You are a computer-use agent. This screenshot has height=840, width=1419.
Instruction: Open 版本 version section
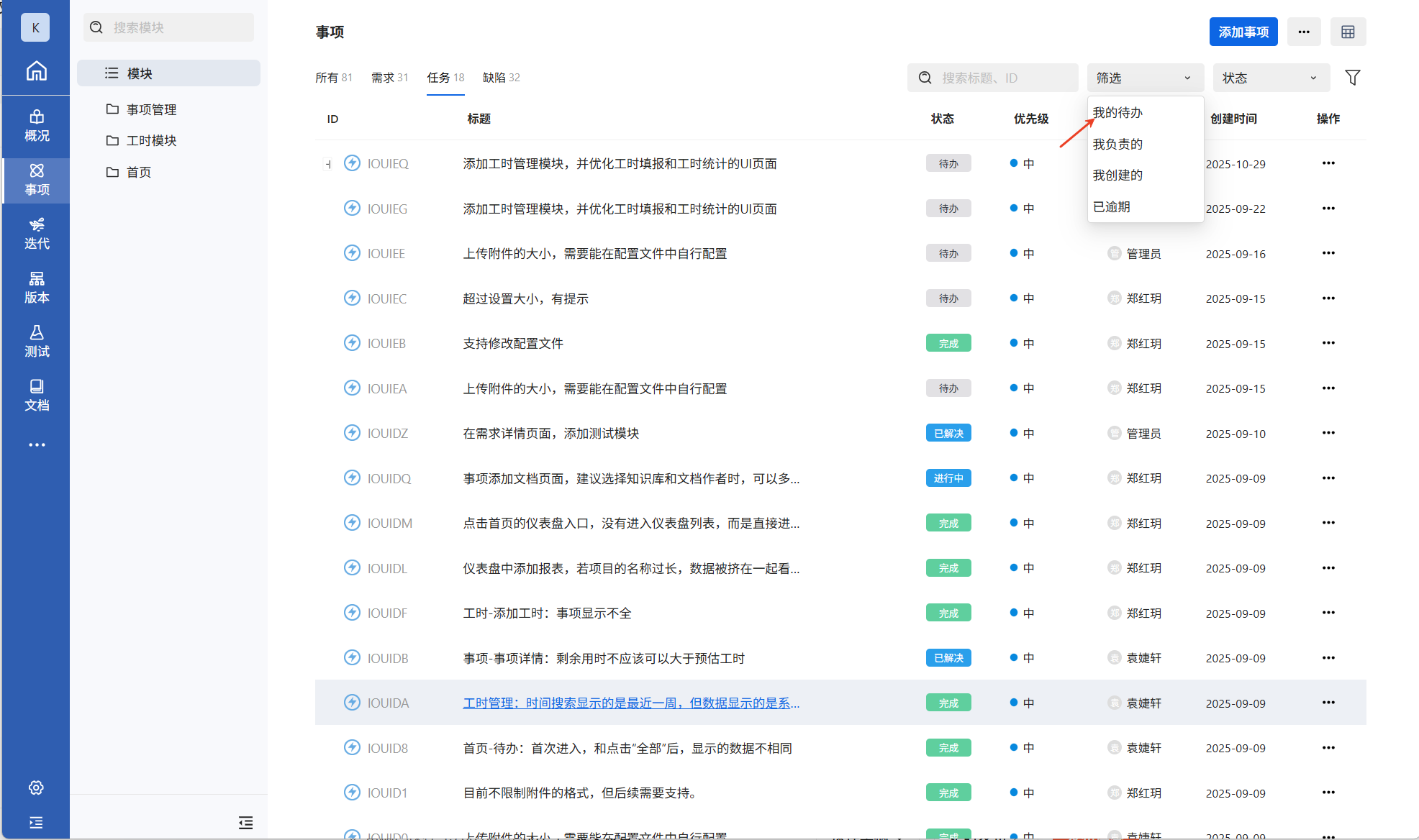tap(37, 288)
